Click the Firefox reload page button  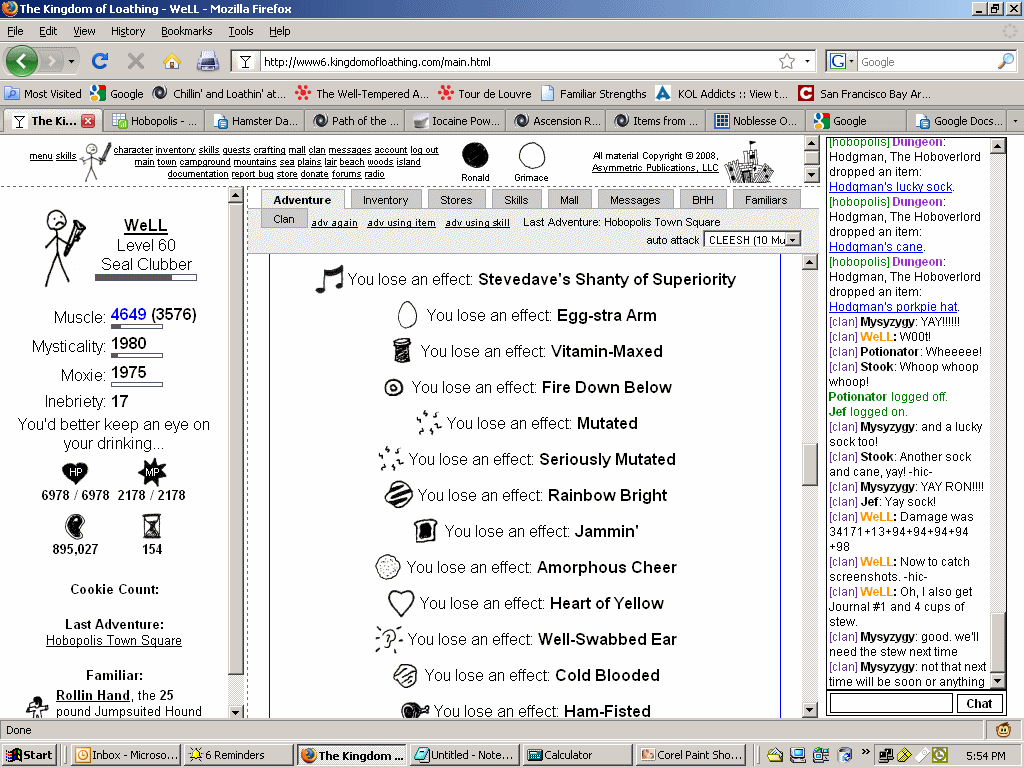pos(100,62)
